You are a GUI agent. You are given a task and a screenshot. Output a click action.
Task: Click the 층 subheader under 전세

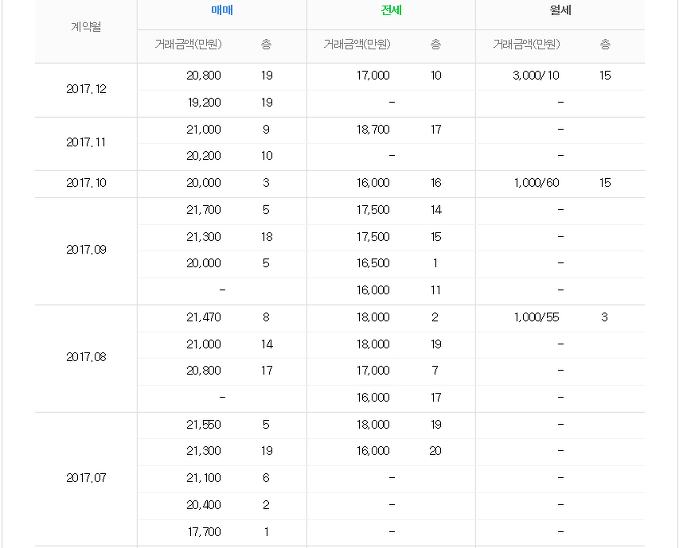click(x=436, y=44)
